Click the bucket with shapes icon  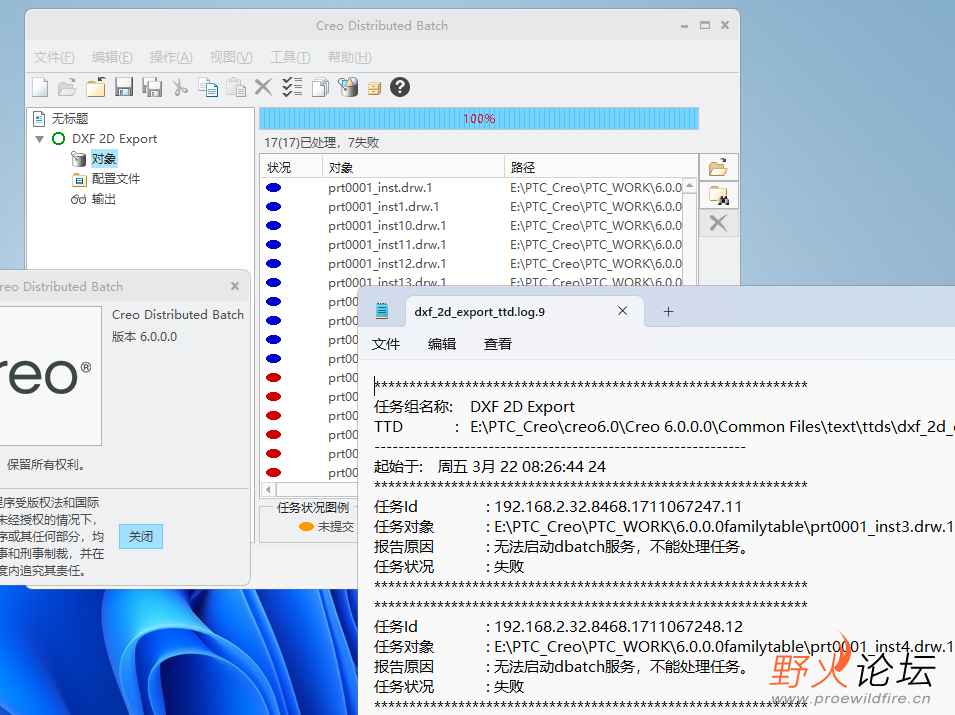[x=348, y=87]
